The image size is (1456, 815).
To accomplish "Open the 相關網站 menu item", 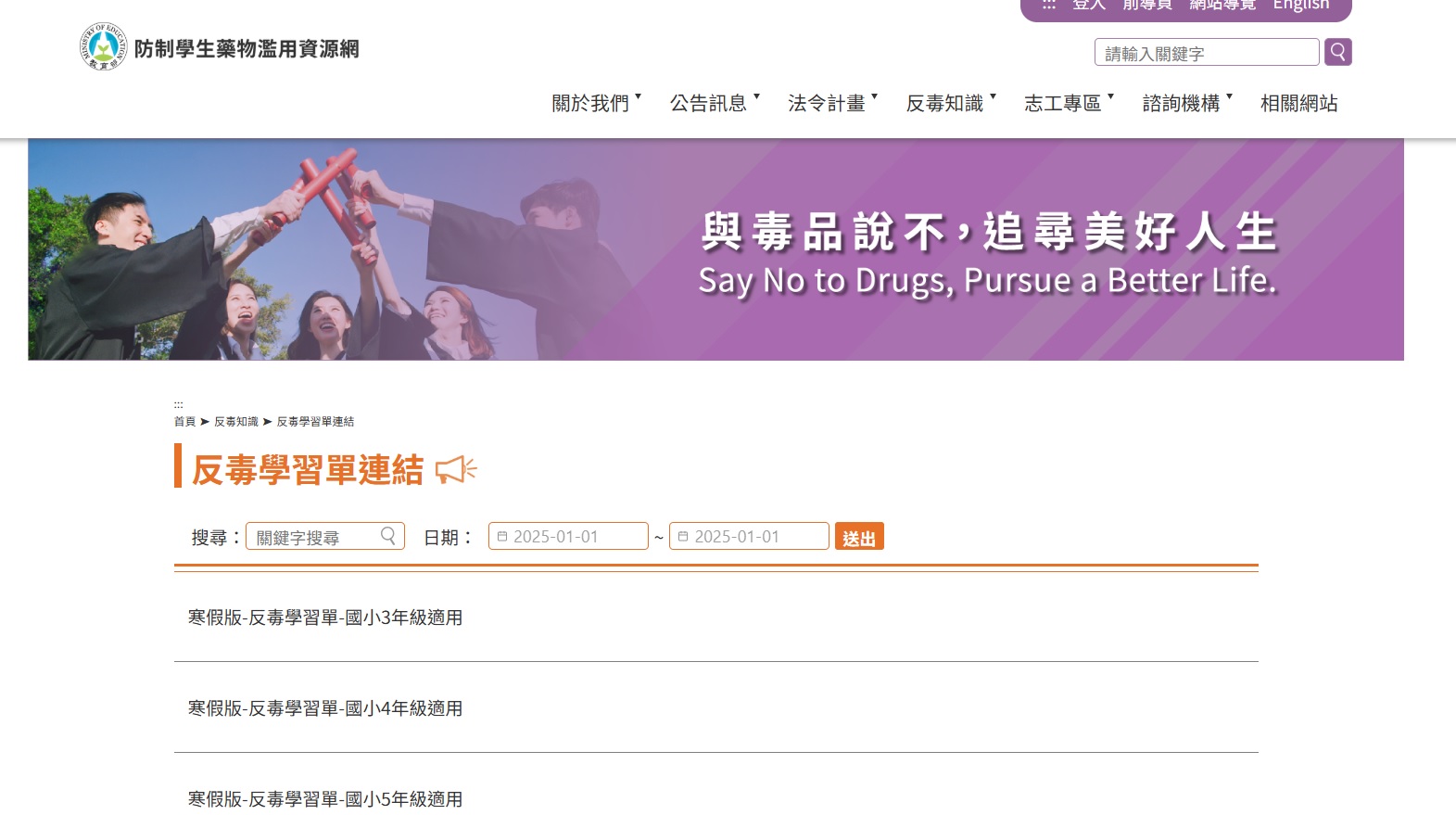I will [1298, 103].
